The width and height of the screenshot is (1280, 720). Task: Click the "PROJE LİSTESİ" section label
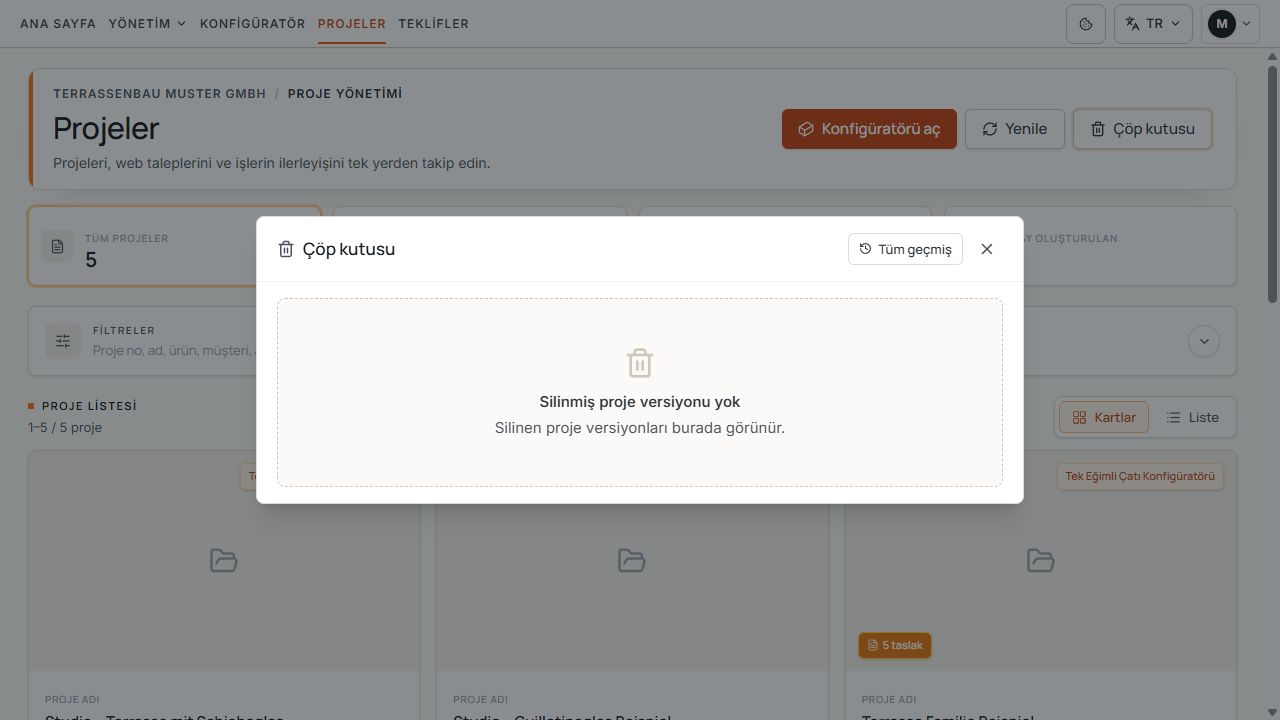coord(89,406)
